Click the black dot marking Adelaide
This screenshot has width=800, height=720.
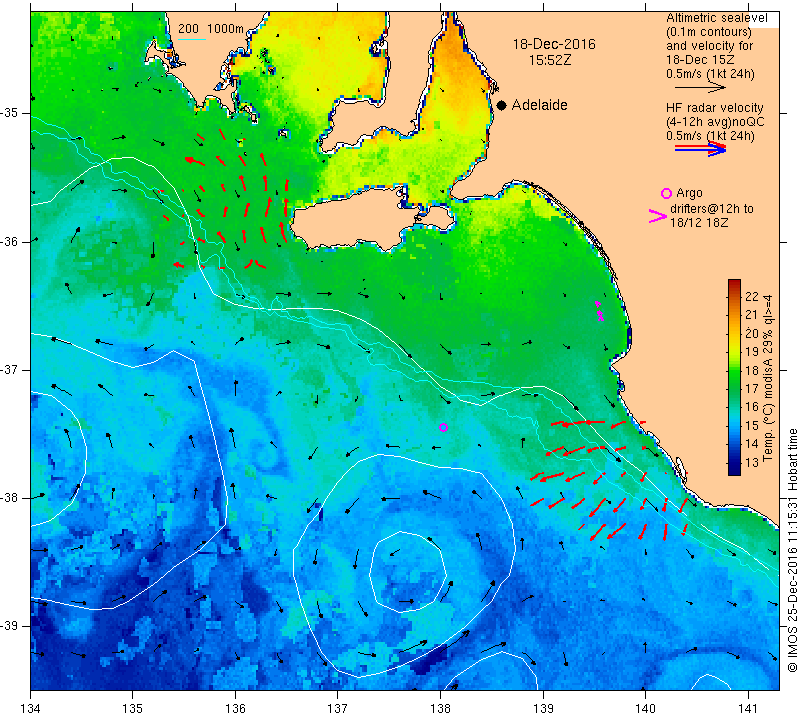[x=502, y=105]
